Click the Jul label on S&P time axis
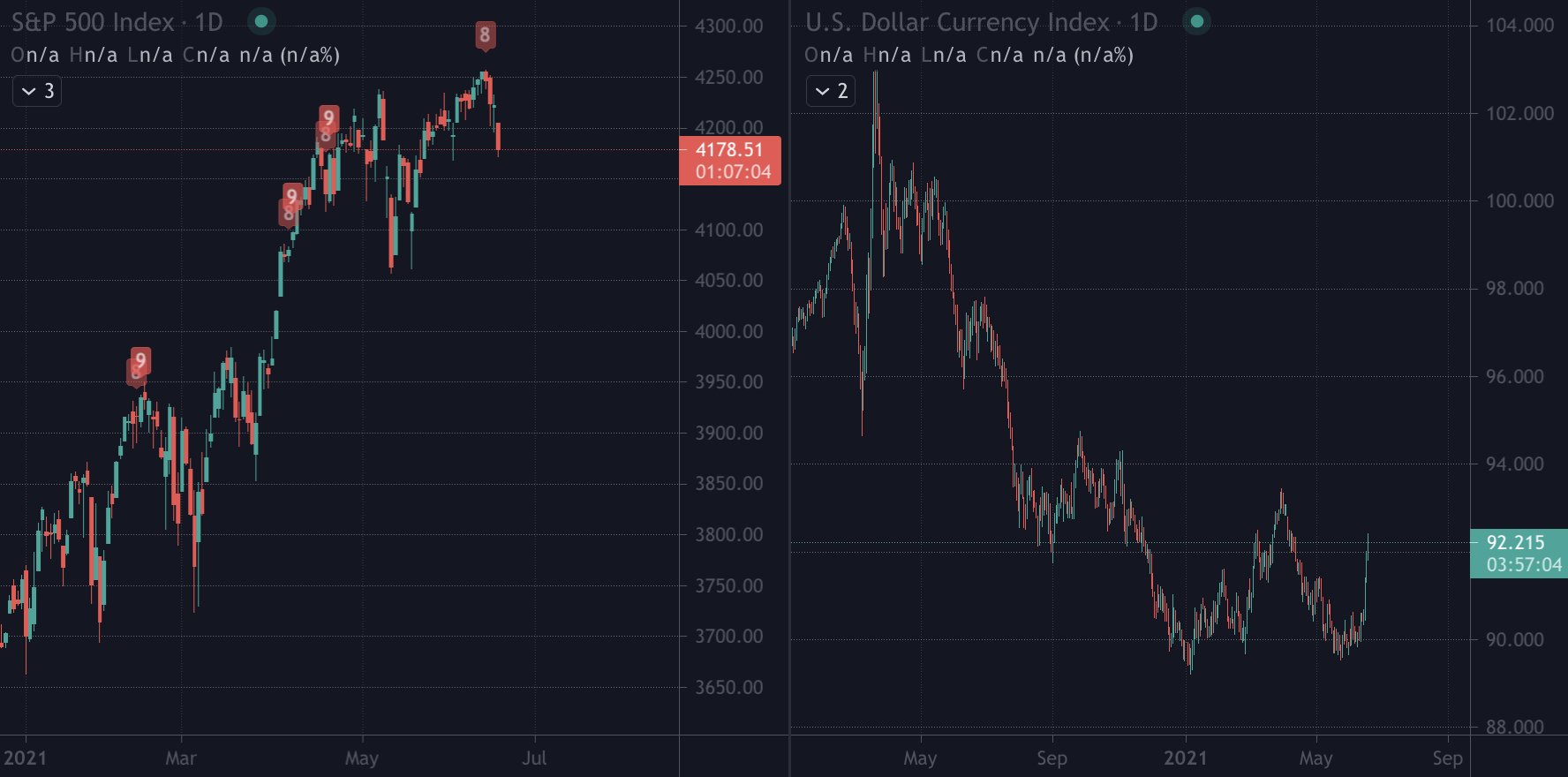The height and width of the screenshot is (777, 1568). point(534,758)
